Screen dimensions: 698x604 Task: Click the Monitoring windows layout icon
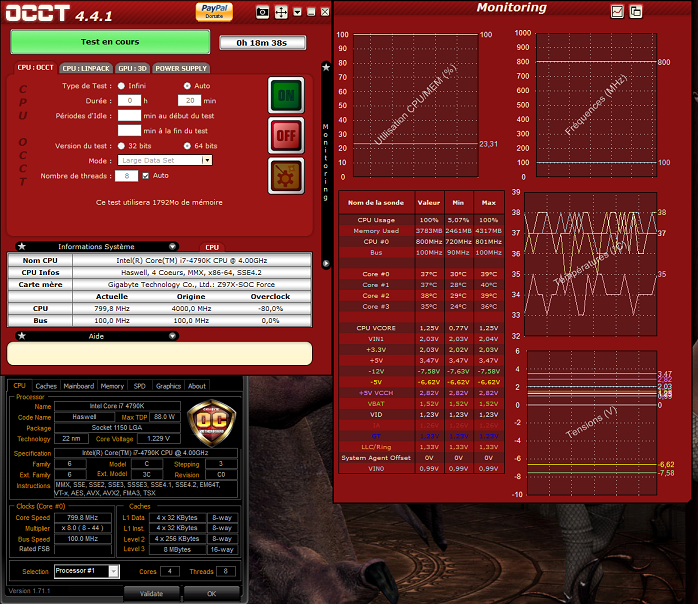(636, 12)
